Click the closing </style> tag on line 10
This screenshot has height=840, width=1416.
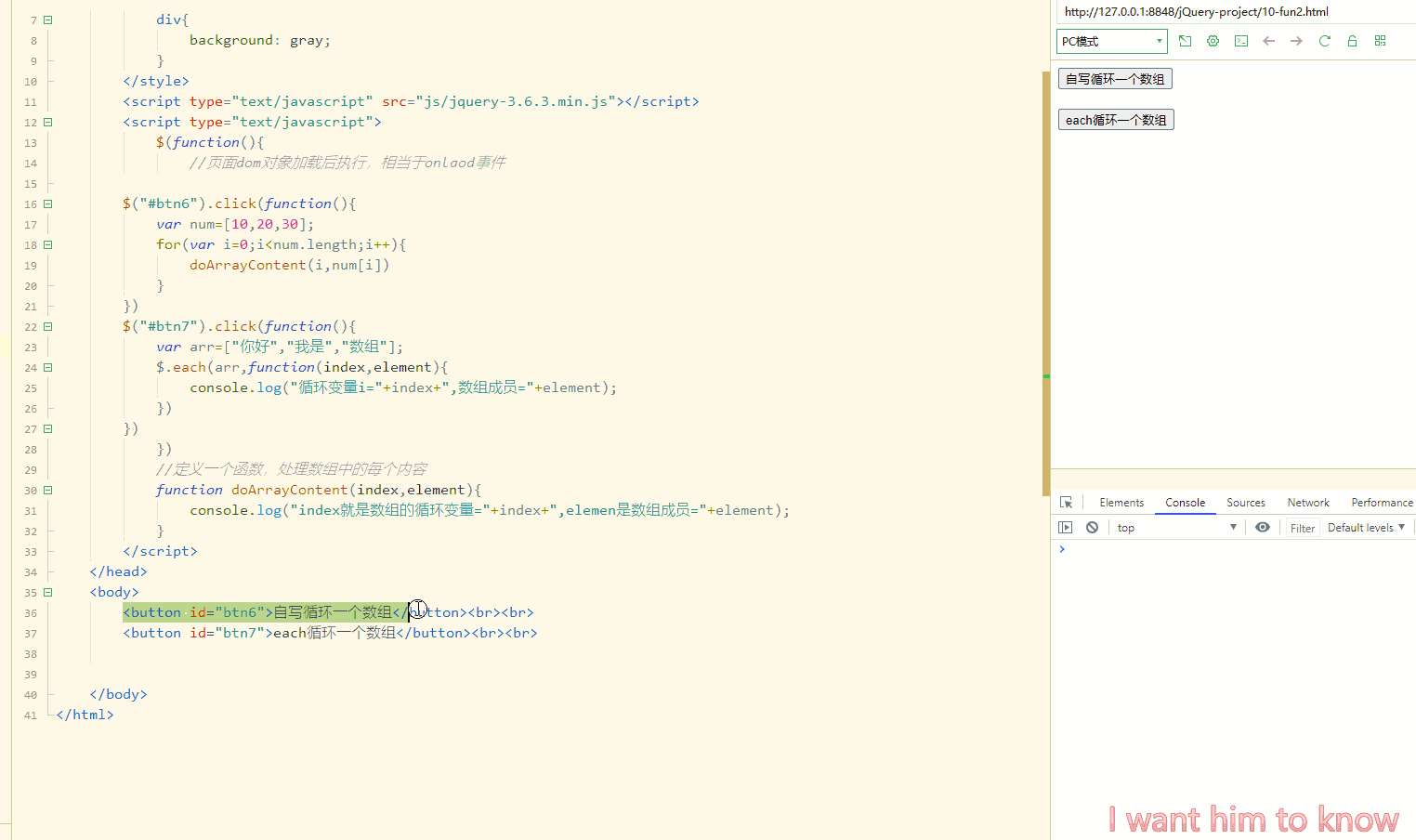coord(156,81)
